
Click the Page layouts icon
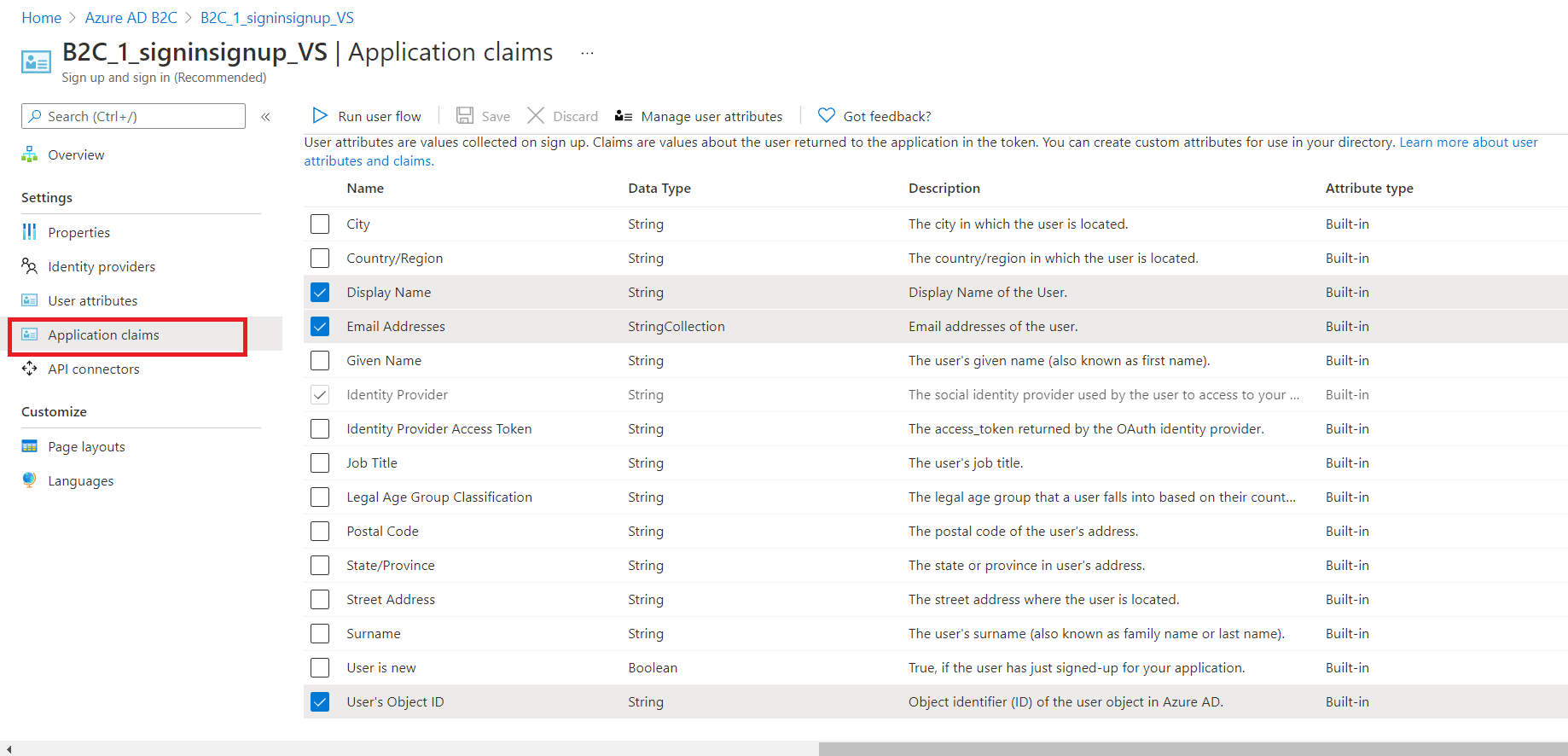point(30,446)
